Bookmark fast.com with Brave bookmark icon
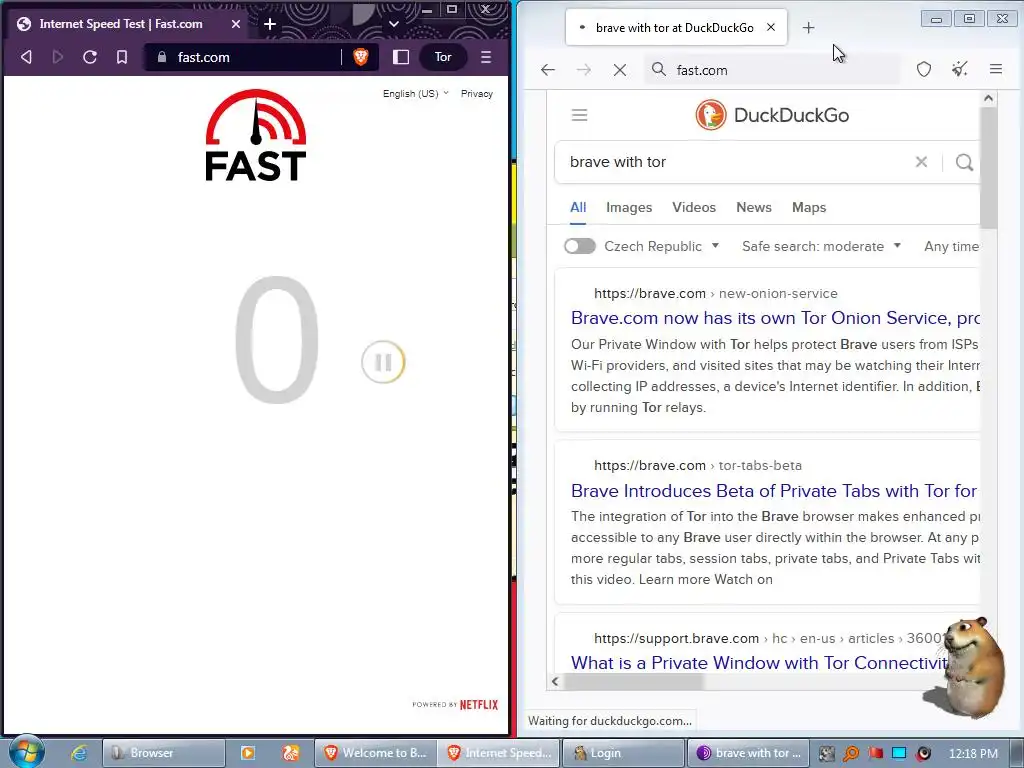 (121, 57)
